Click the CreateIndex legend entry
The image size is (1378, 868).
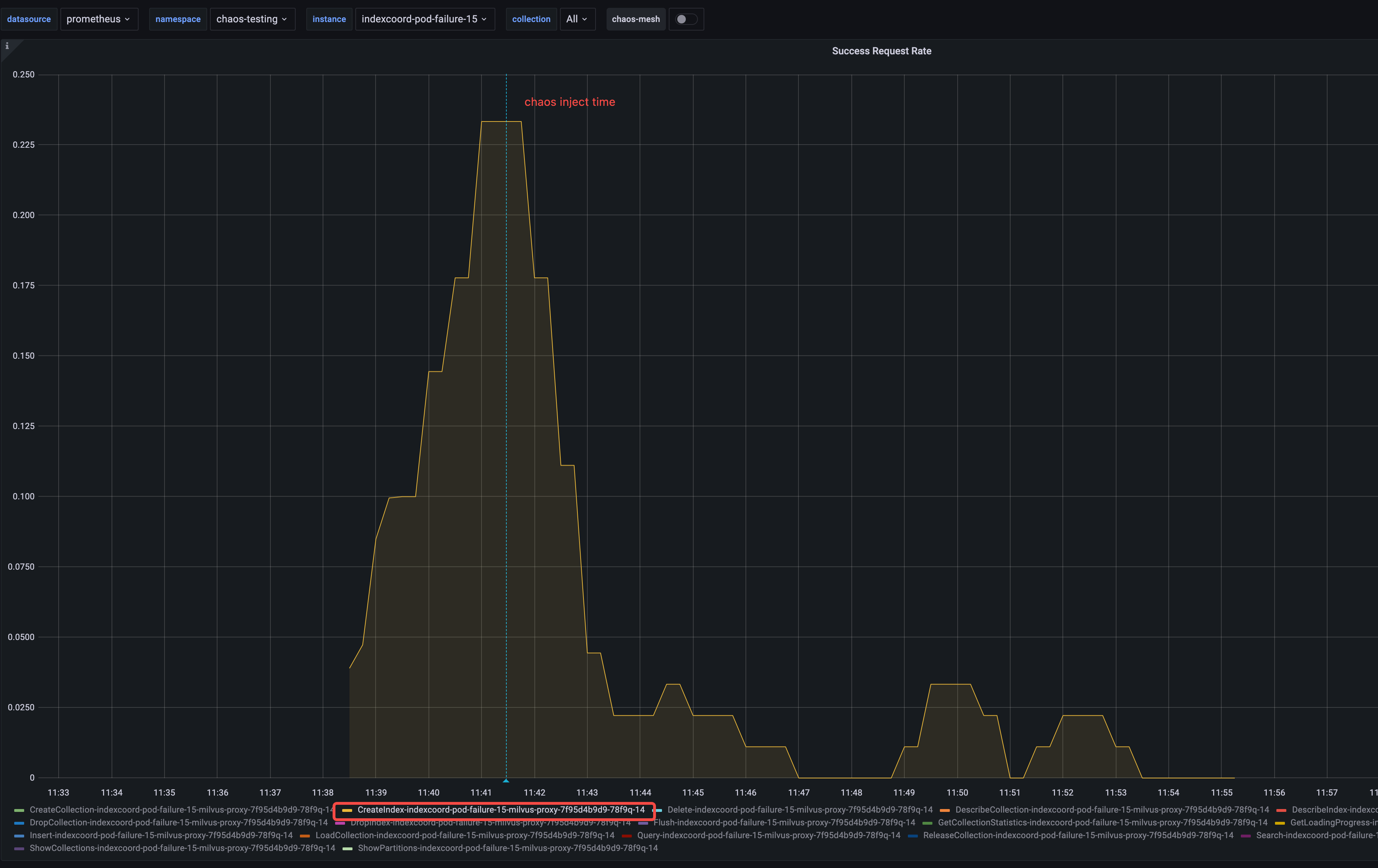click(500, 810)
